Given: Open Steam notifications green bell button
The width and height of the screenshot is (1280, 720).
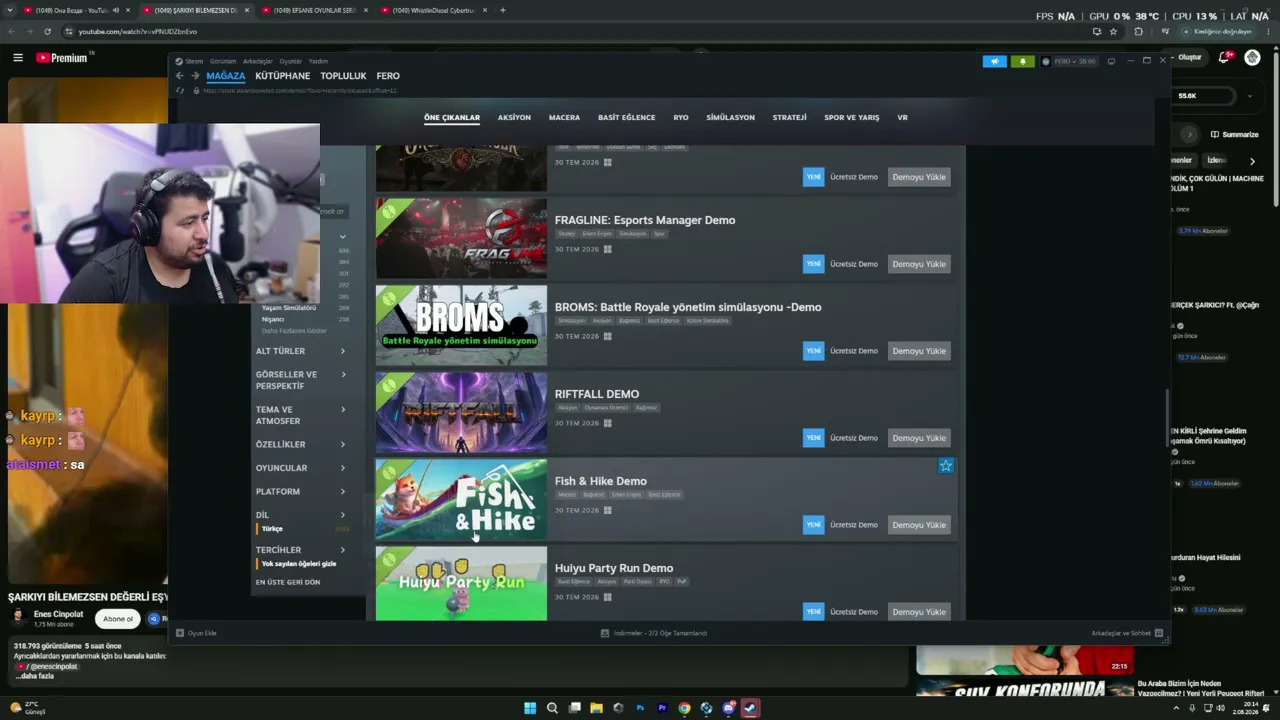Looking at the screenshot, I should click(1022, 61).
